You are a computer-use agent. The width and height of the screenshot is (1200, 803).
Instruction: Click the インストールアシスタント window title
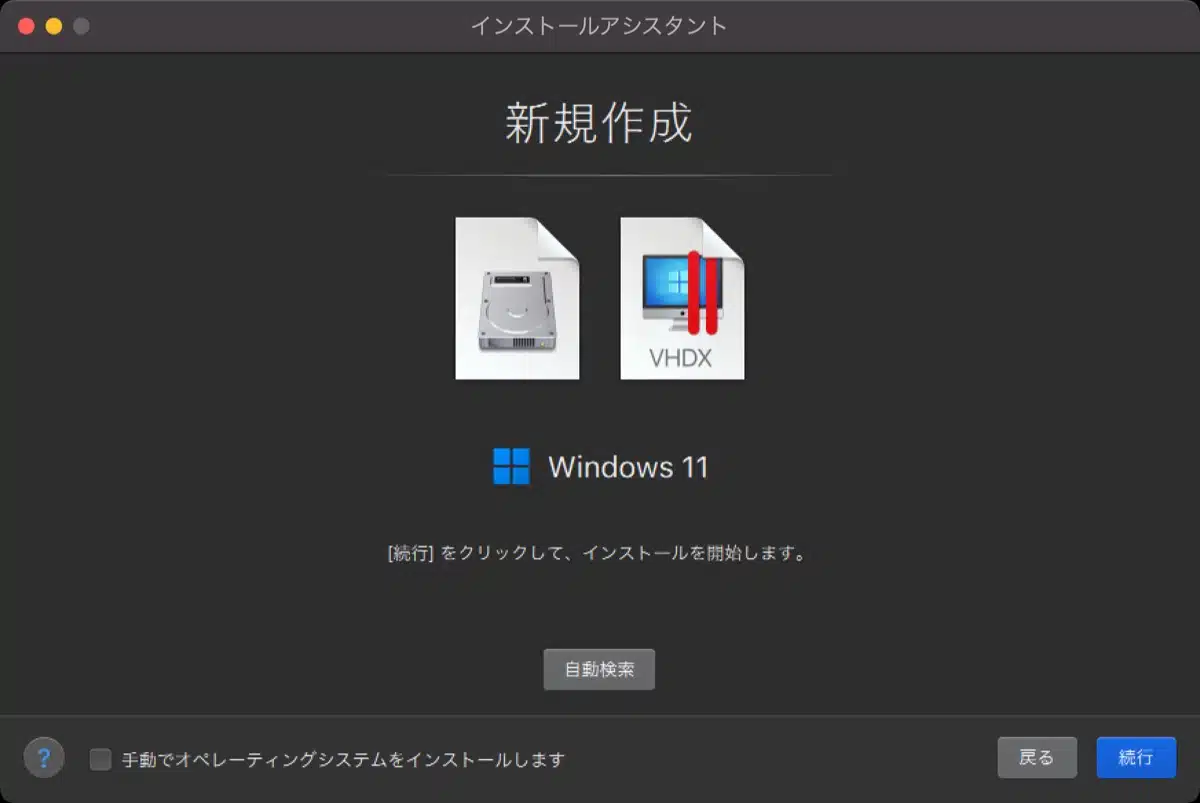(x=599, y=26)
